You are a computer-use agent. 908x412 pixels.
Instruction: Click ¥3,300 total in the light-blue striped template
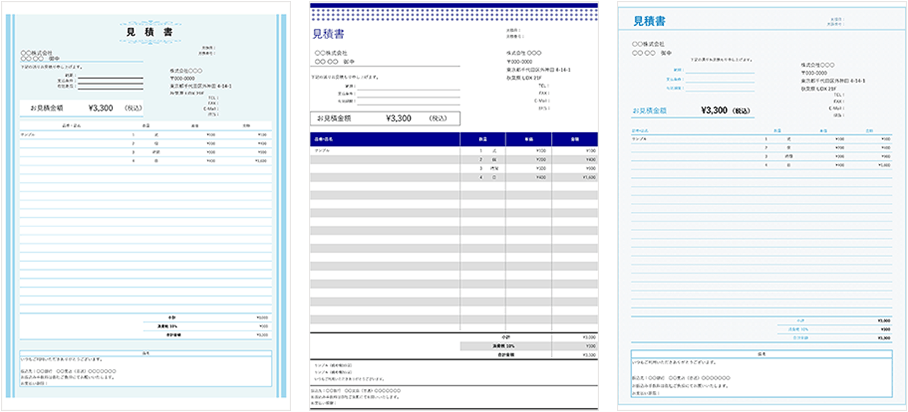pyautogui.click(x=103, y=107)
